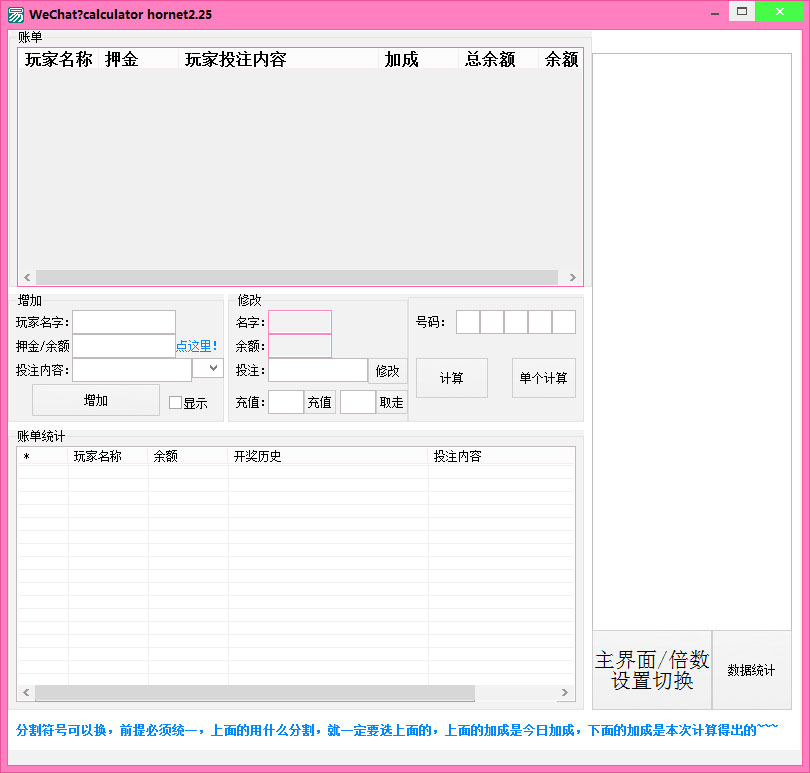810x773 pixels.
Task: Click the first 号码 digit box
Action: pyautogui.click(x=468, y=322)
